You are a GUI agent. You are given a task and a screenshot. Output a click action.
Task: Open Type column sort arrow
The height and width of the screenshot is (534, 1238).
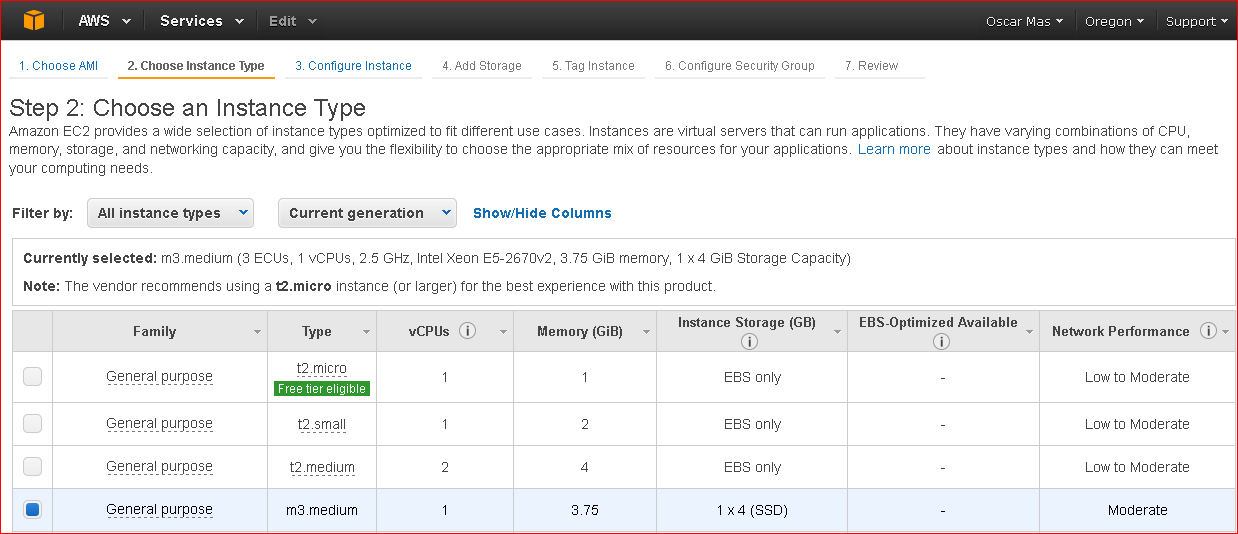click(x=367, y=332)
